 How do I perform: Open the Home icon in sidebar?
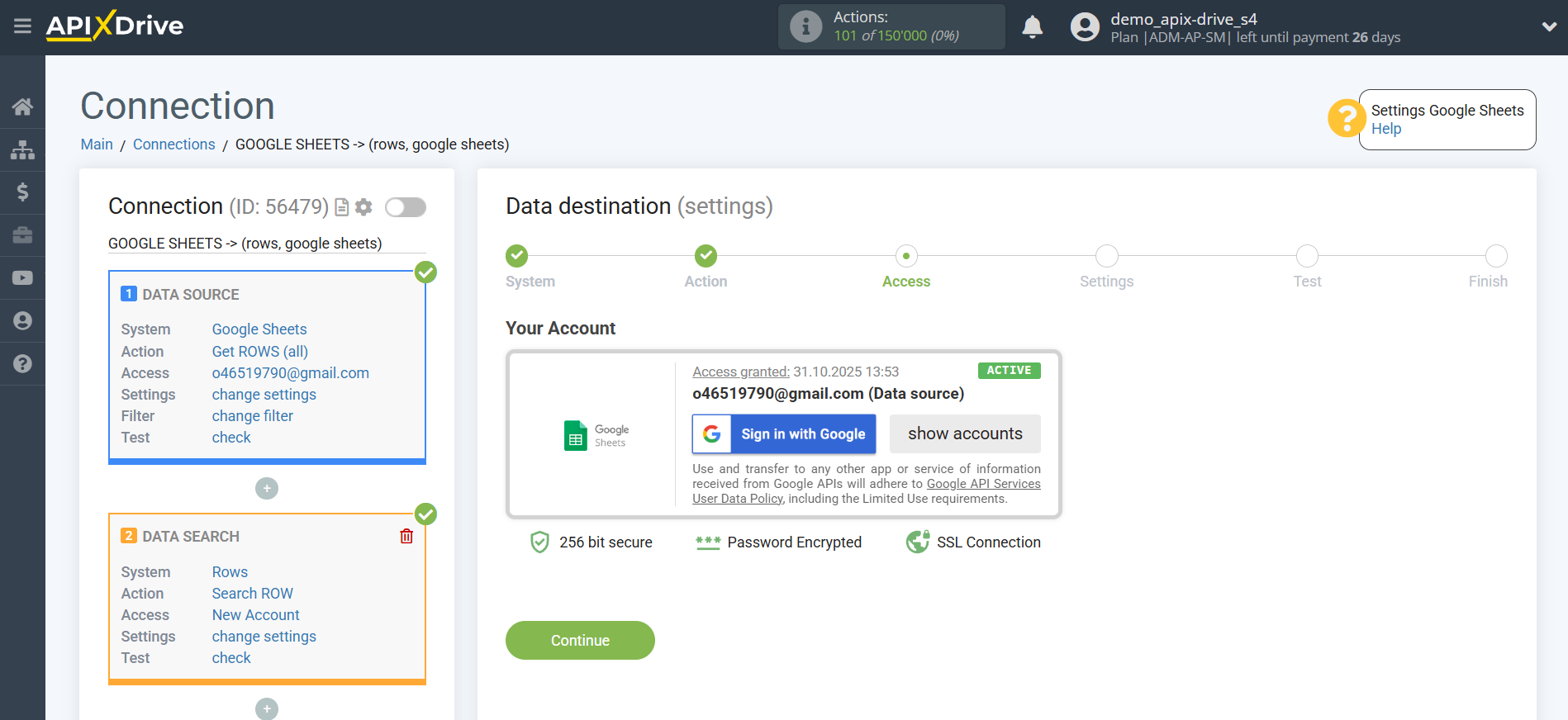pos(22,107)
